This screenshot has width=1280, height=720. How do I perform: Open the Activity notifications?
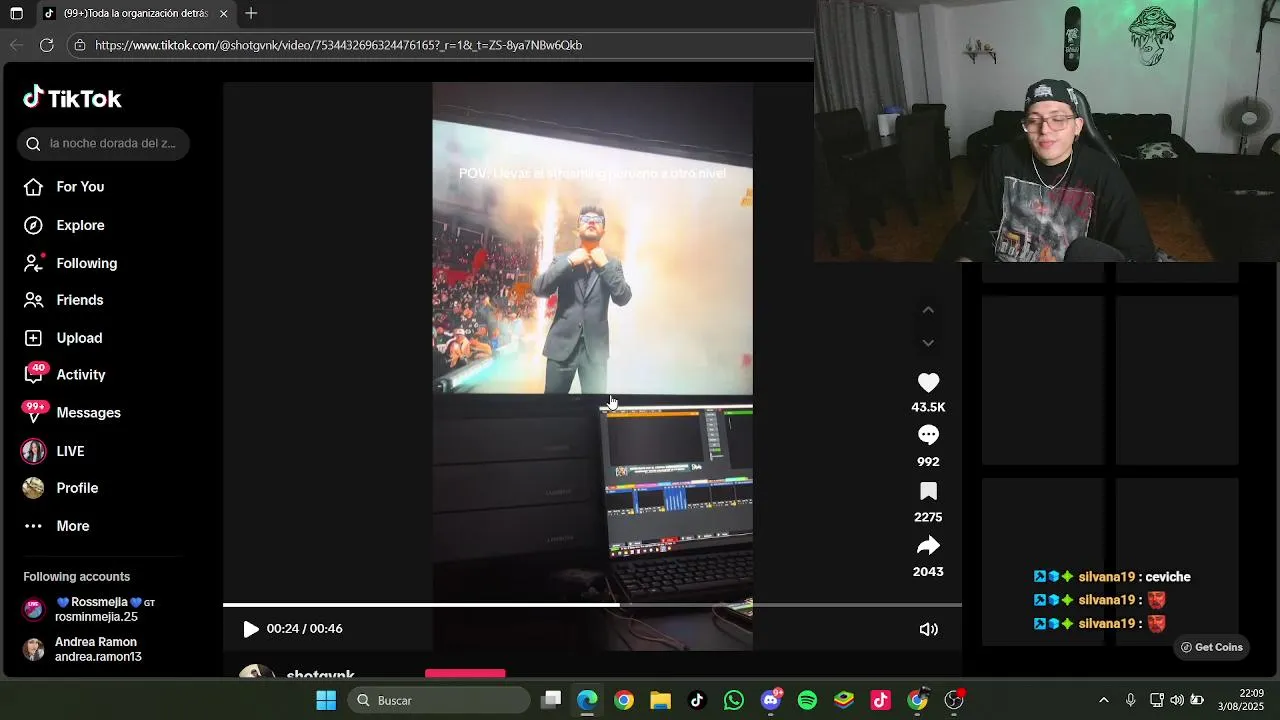[65, 375]
